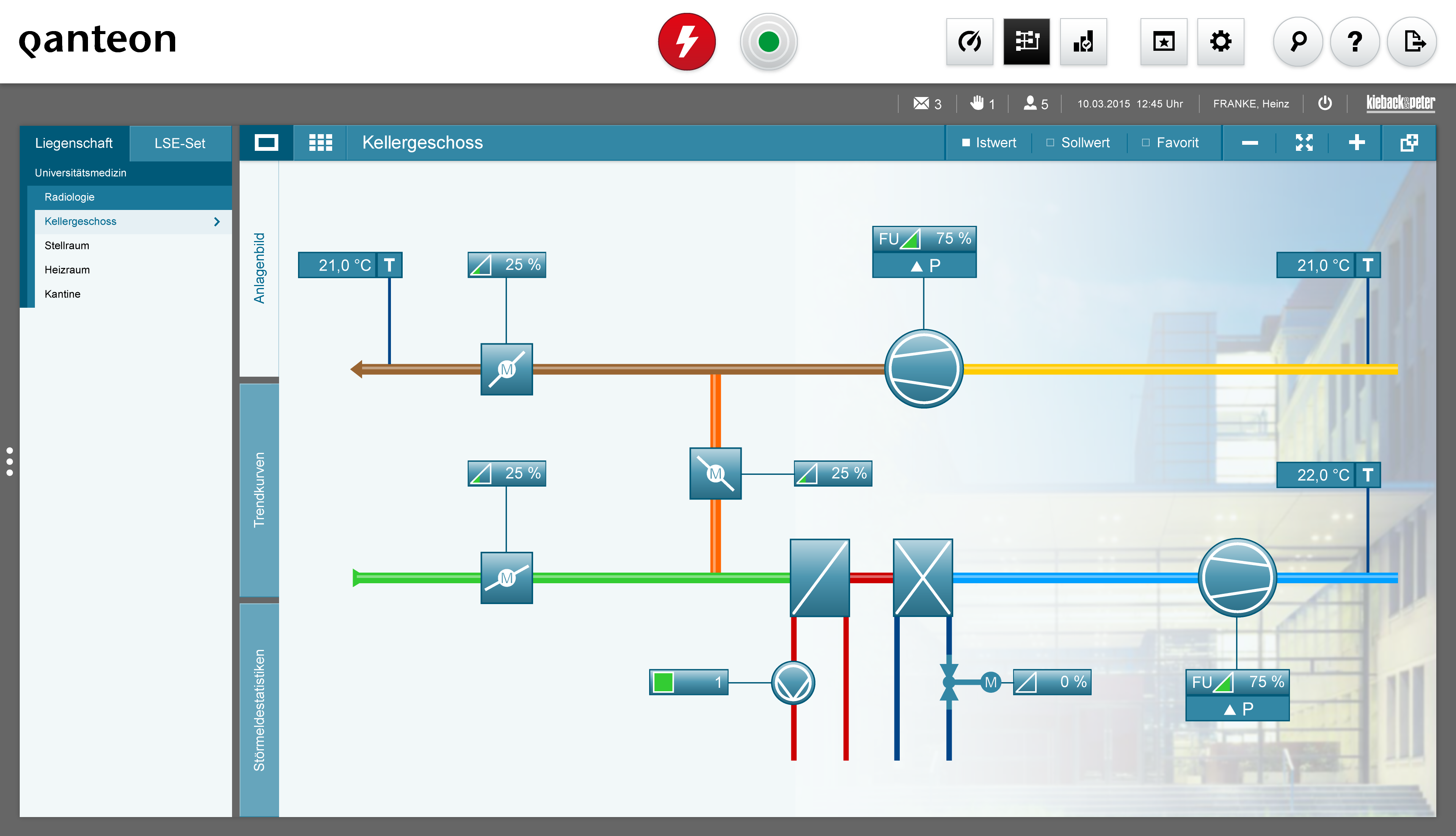Click the red lightning alarm button
Screen dimensions: 1456x836
point(686,42)
